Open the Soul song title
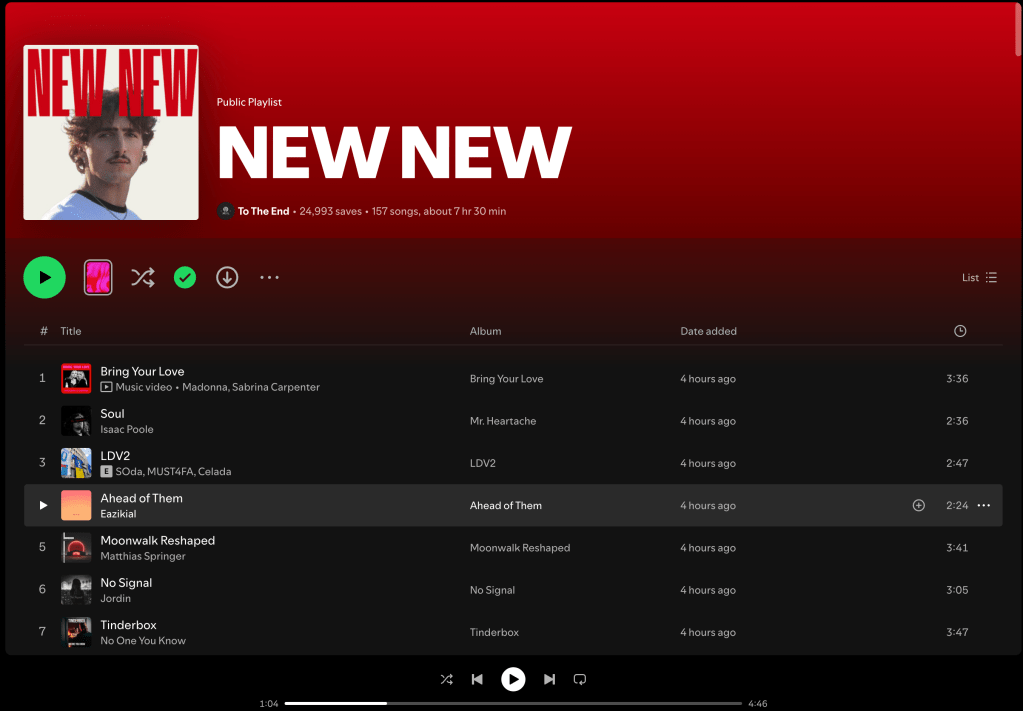 [x=112, y=414]
